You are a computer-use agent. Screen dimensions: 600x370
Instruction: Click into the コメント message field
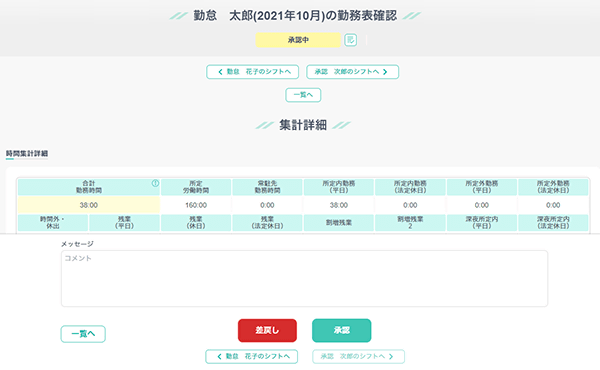[x=304, y=279]
